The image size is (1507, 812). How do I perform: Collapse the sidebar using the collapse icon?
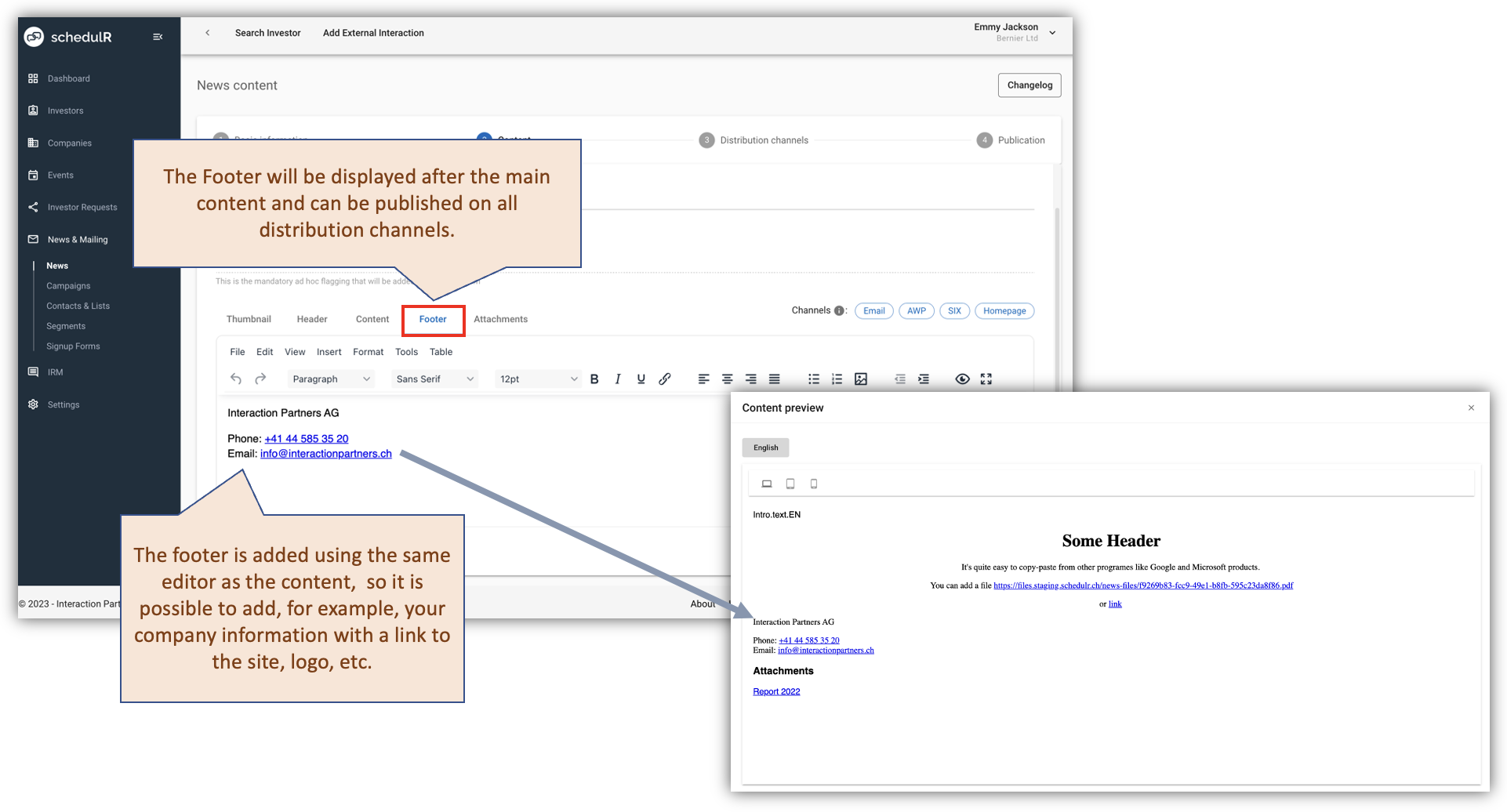[x=158, y=36]
